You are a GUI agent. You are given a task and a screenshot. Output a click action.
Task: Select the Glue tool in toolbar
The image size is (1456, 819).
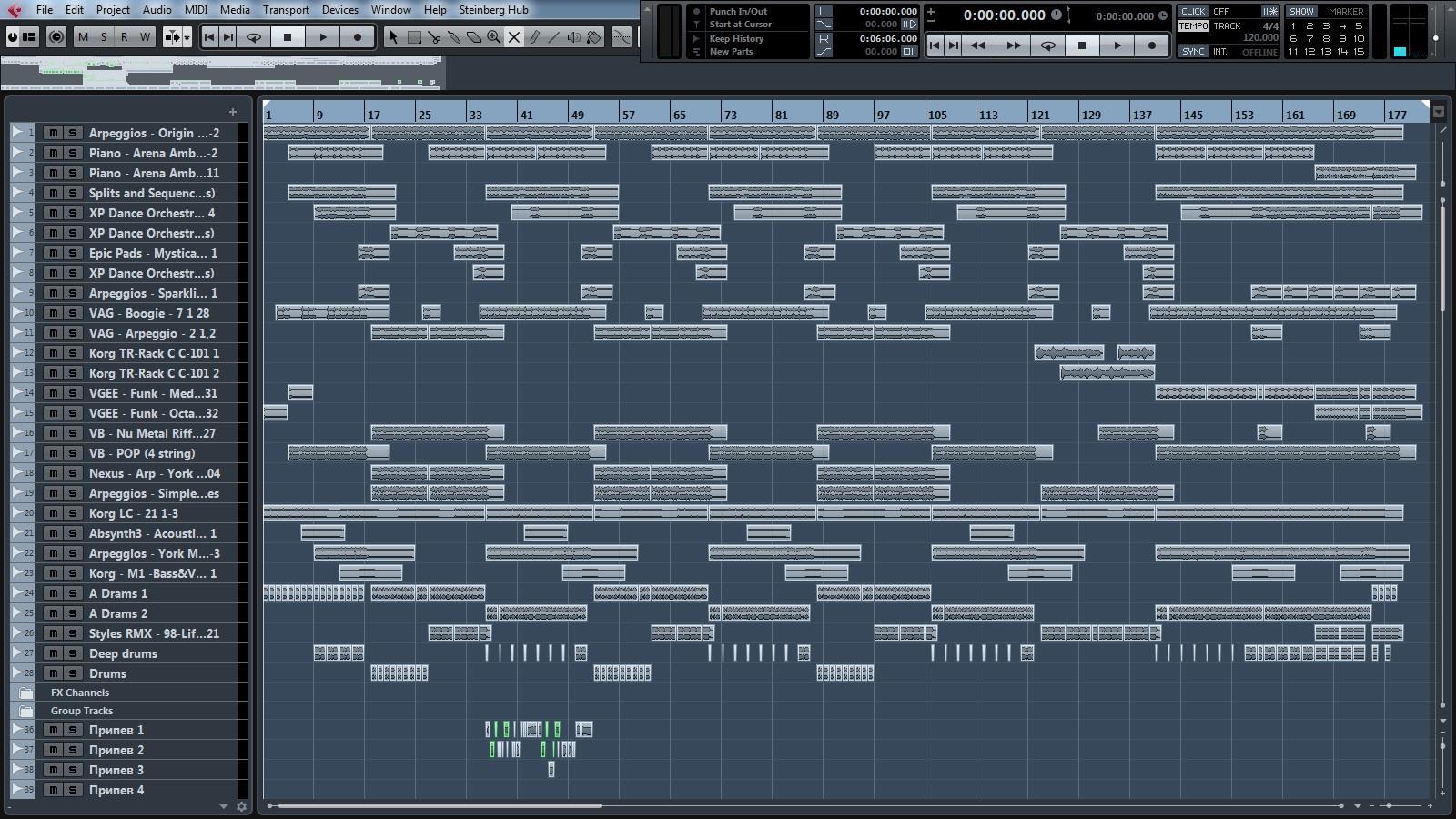(454, 37)
